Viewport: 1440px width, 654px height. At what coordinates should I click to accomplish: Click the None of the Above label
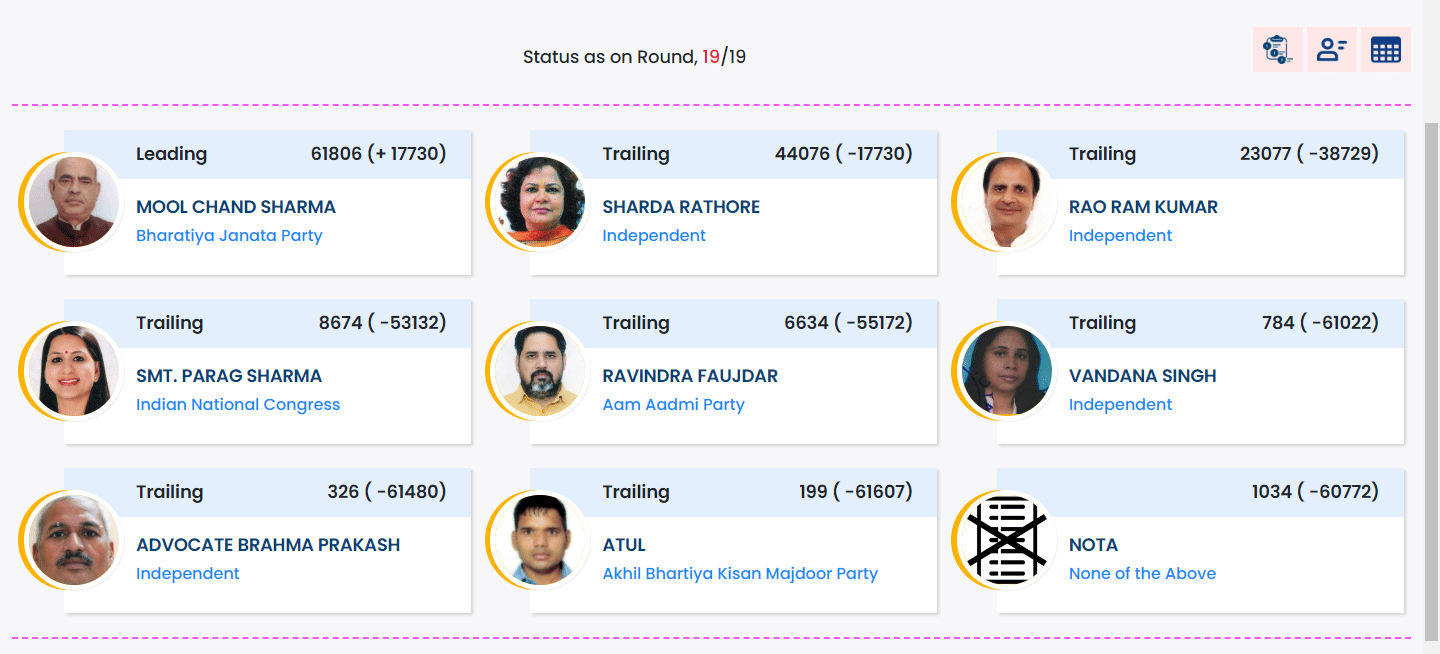pyautogui.click(x=1142, y=574)
